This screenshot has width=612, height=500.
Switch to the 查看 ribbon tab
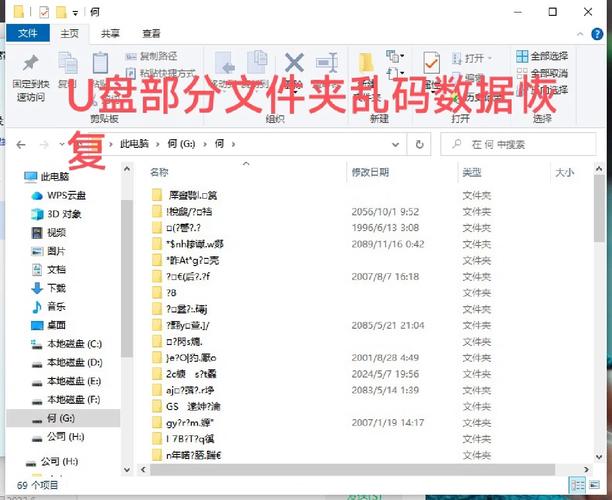click(x=151, y=34)
